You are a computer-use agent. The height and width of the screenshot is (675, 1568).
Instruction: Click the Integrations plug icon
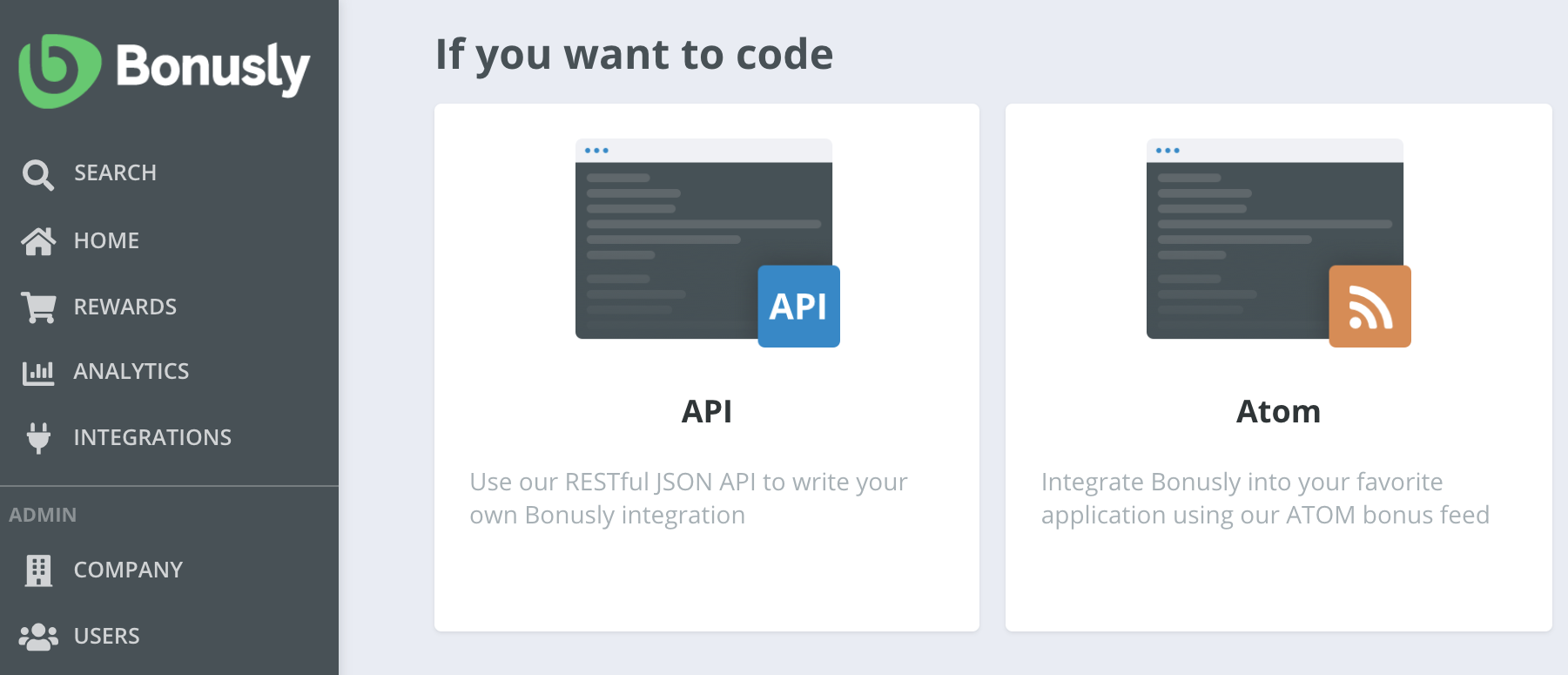tap(38, 438)
